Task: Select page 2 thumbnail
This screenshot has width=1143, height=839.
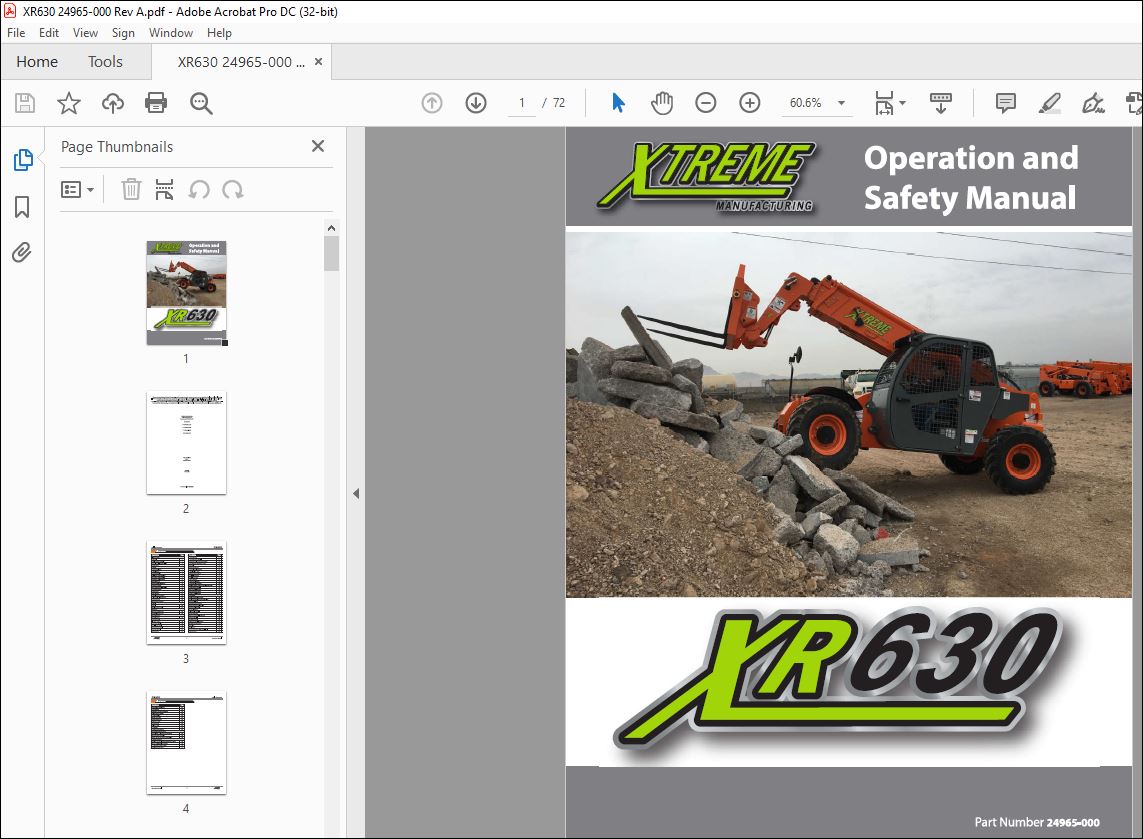Action: click(187, 443)
